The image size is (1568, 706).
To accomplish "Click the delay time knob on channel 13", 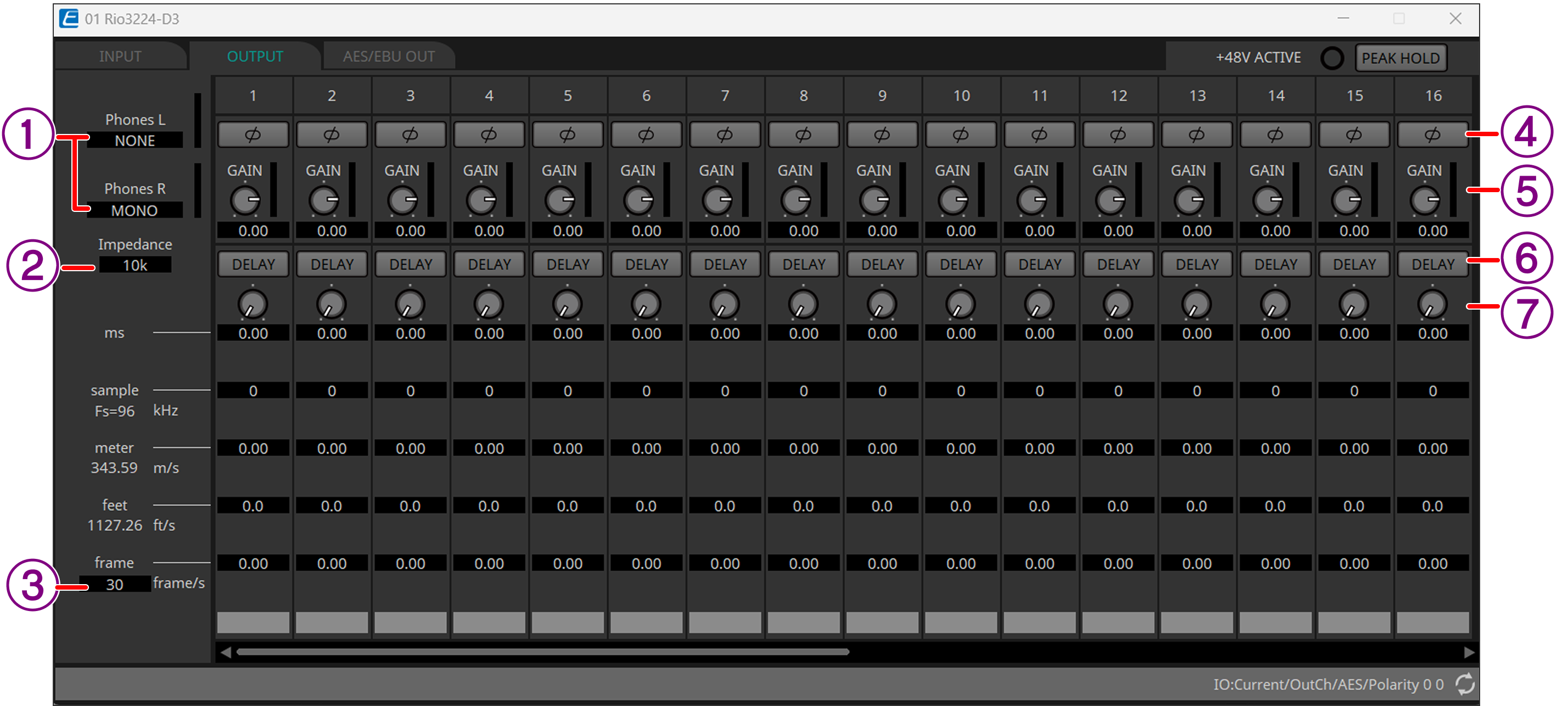I will (x=1197, y=304).
